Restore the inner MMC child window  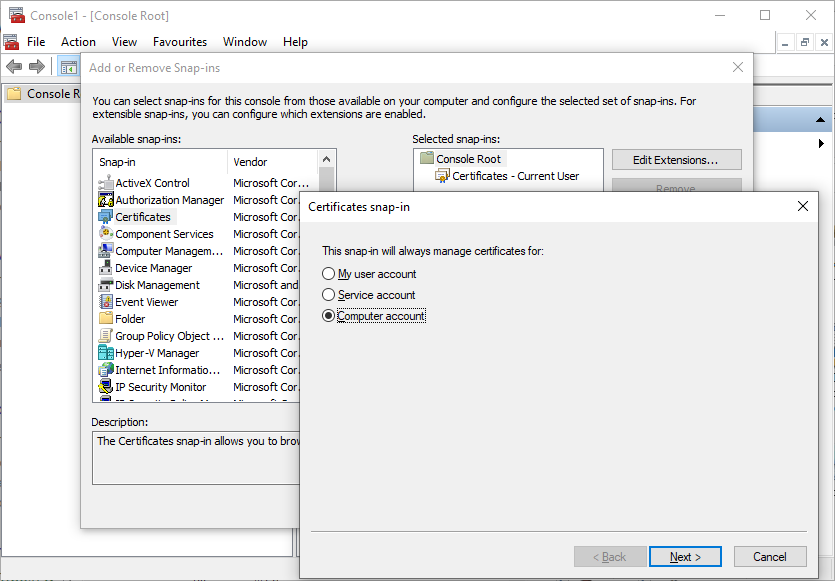pos(804,42)
